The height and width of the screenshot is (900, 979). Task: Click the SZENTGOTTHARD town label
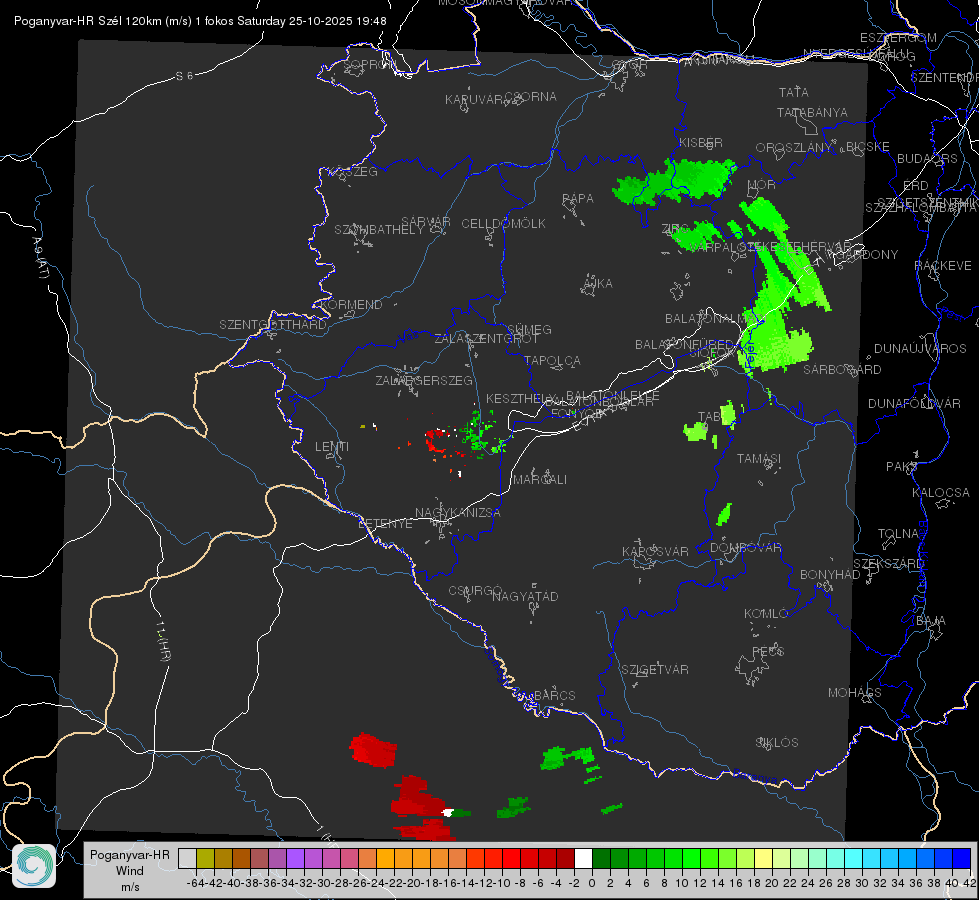click(x=273, y=325)
